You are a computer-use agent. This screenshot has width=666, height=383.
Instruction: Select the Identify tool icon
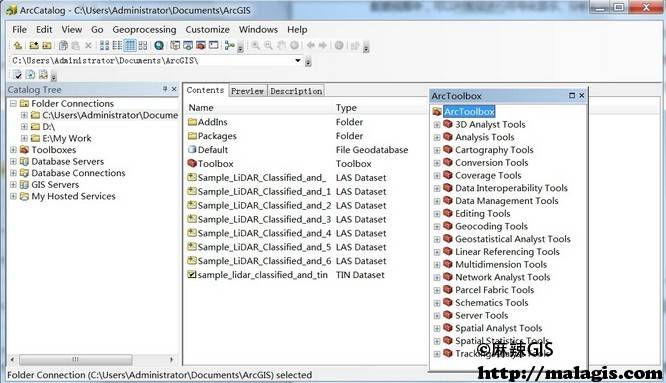pos(339,45)
